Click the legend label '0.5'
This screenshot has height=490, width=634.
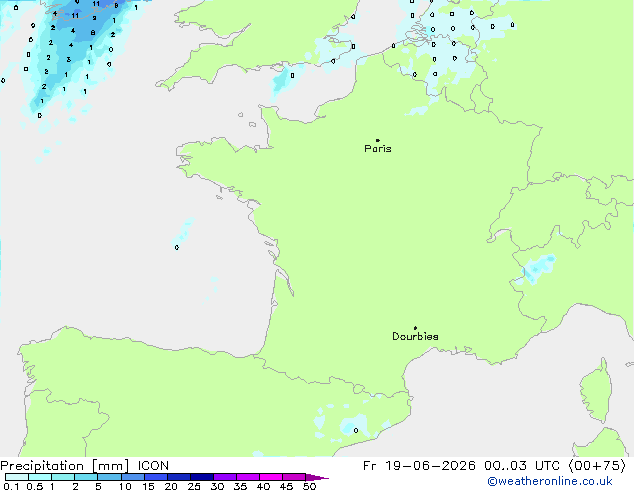[x=35, y=486]
